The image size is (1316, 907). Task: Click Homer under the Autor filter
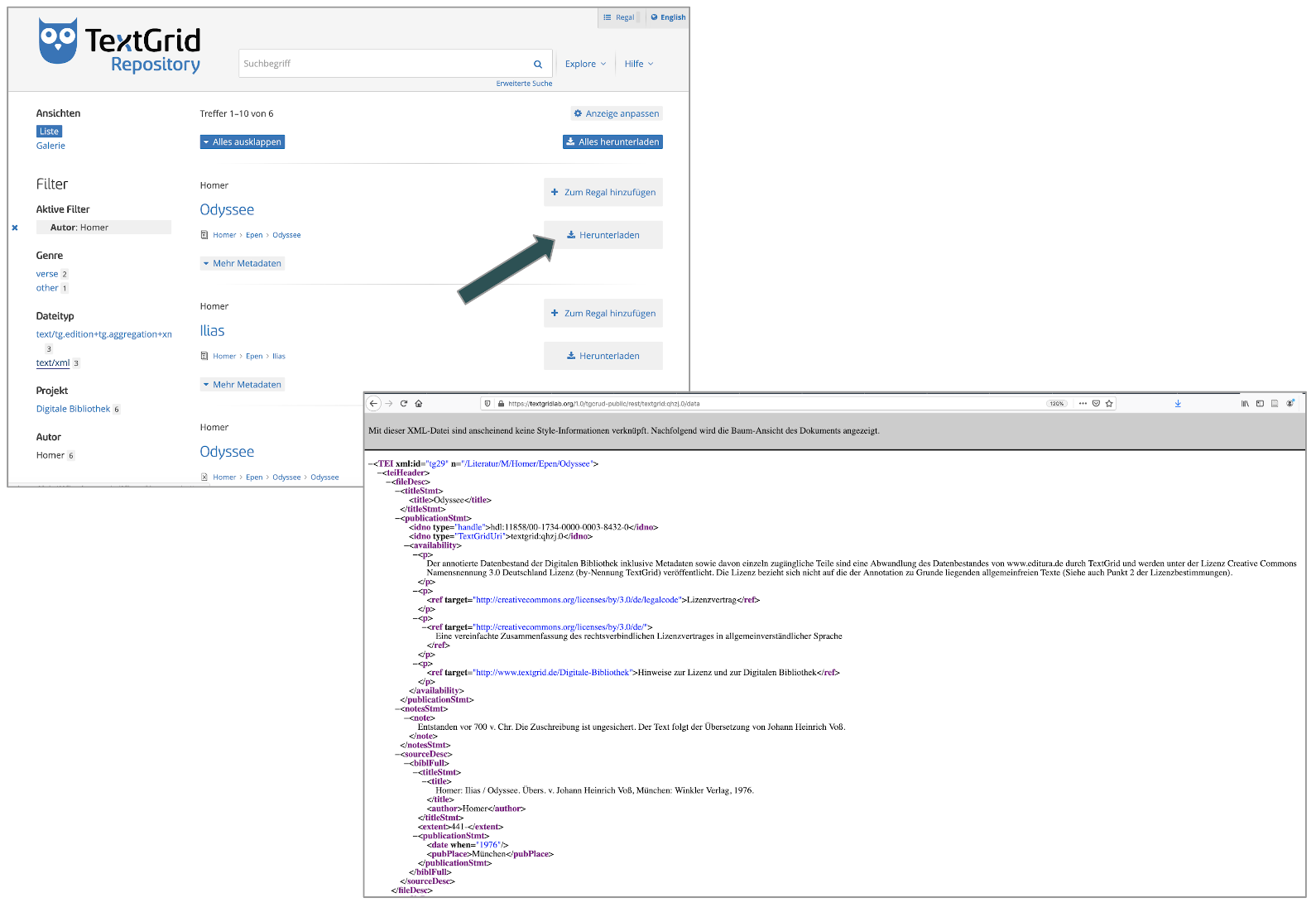(50, 455)
